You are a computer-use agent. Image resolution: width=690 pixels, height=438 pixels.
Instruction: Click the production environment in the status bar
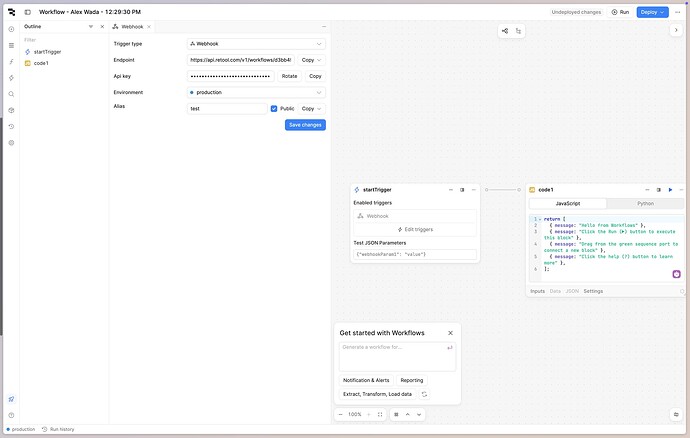21,429
